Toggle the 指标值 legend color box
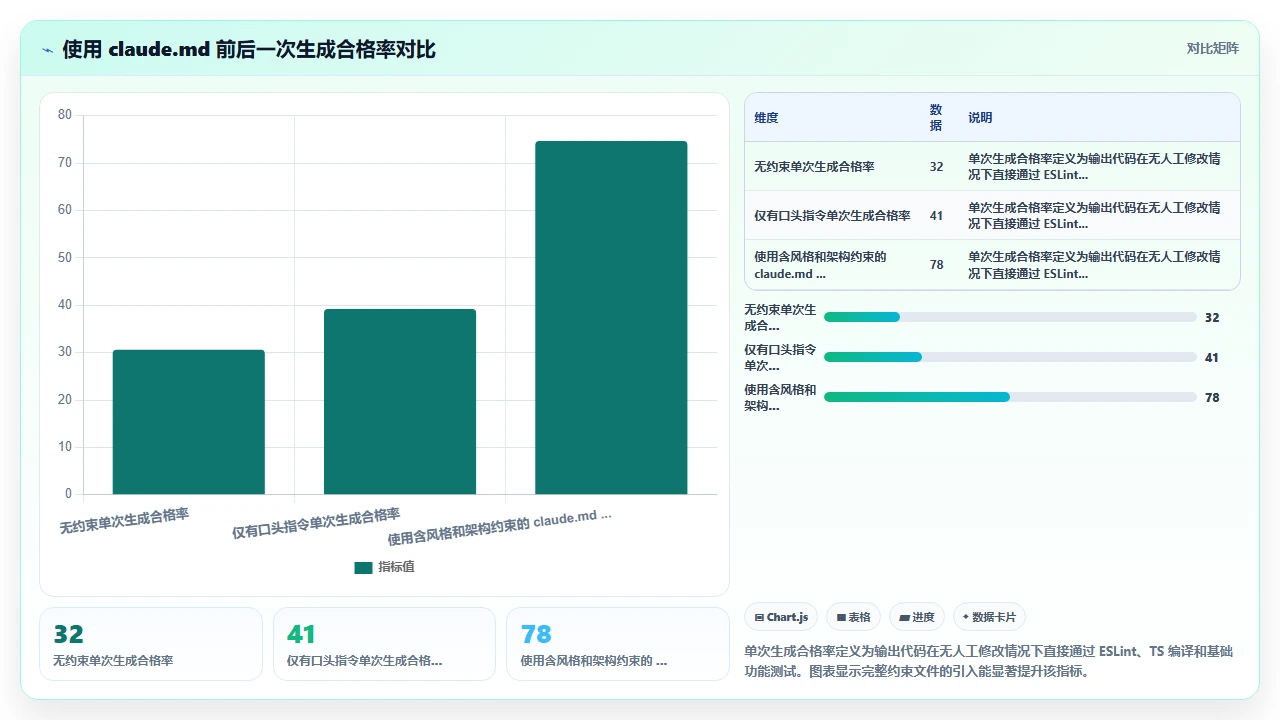This screenshot has width=1280, height=720. pyautogui.click(x=363, y=567)
